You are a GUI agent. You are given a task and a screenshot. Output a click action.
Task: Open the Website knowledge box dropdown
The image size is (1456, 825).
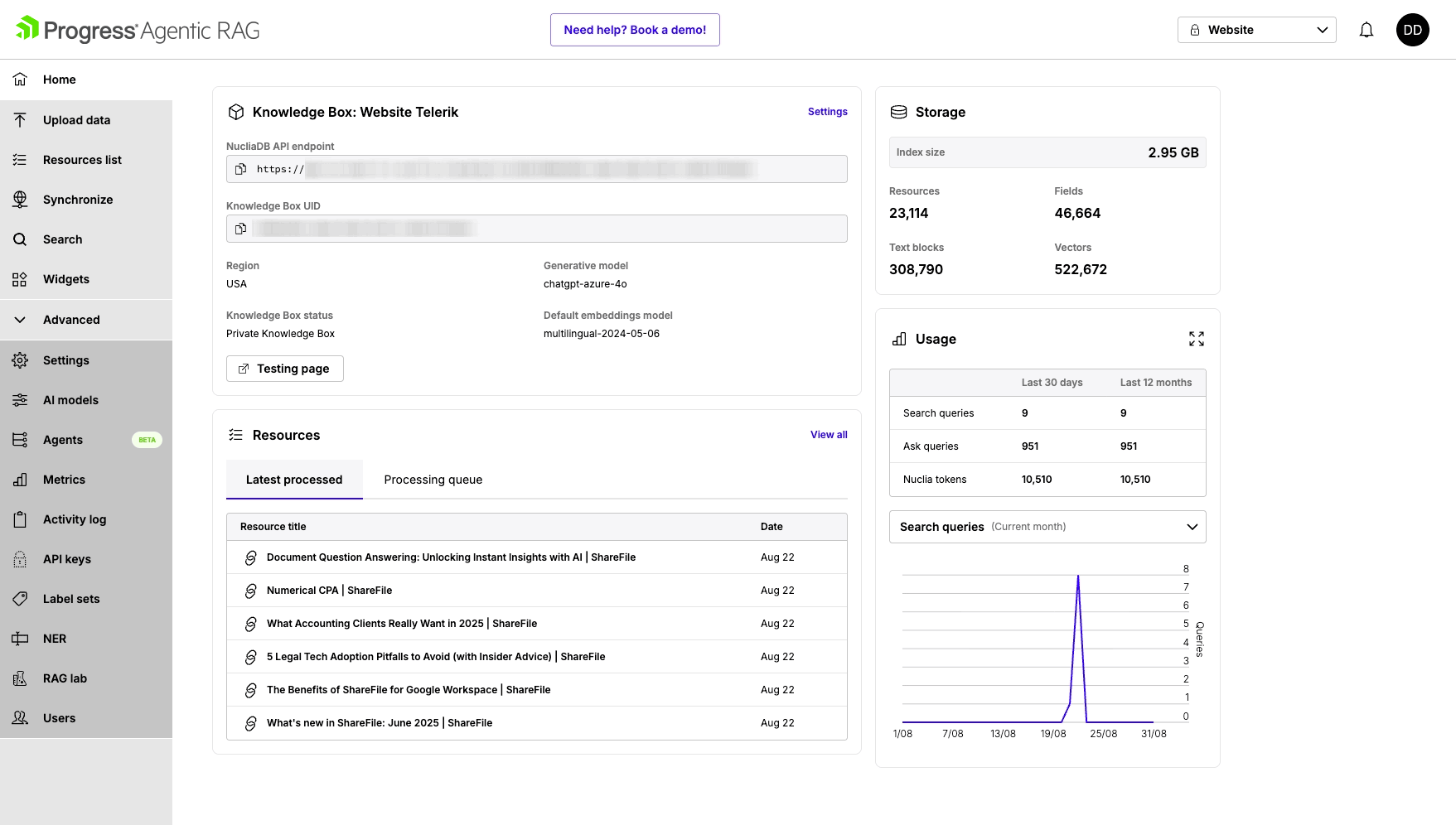[1256, 30]
